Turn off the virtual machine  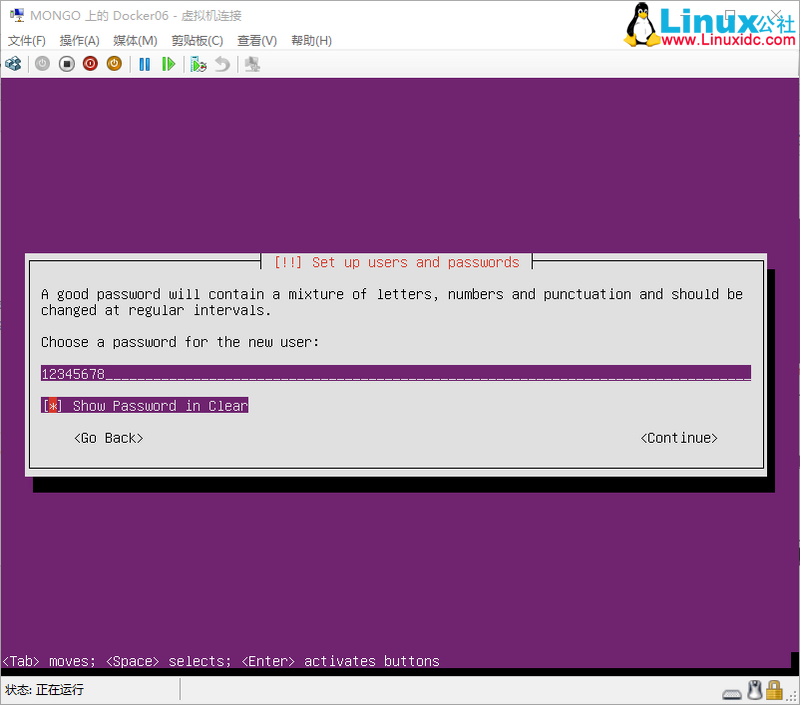pos(66,64)
